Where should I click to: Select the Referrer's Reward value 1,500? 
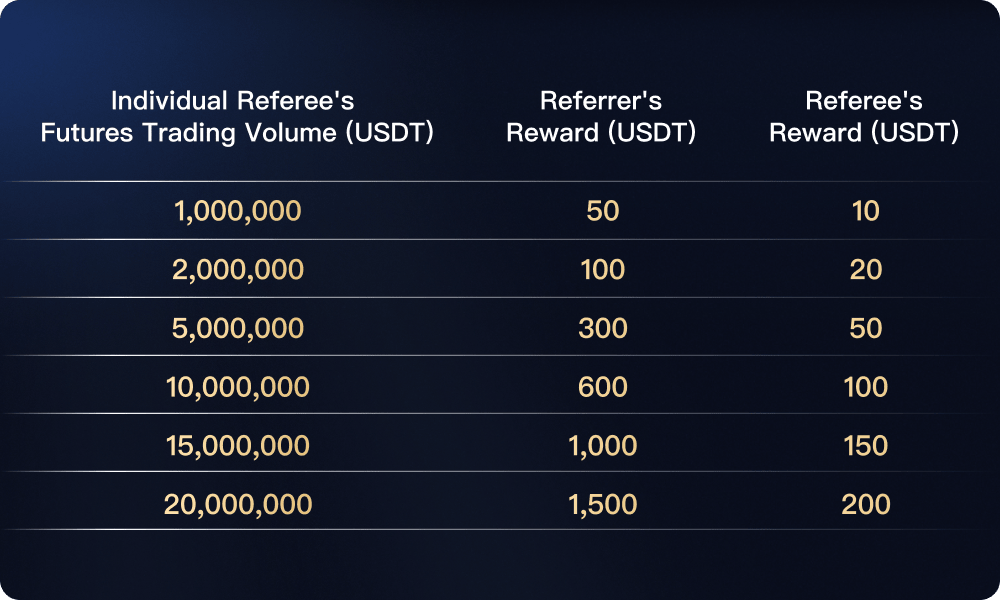(x=602, y=504)
